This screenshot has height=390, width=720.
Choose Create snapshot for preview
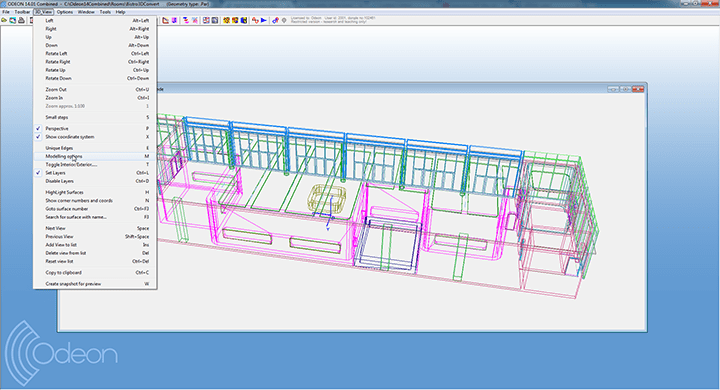[95, 284]
